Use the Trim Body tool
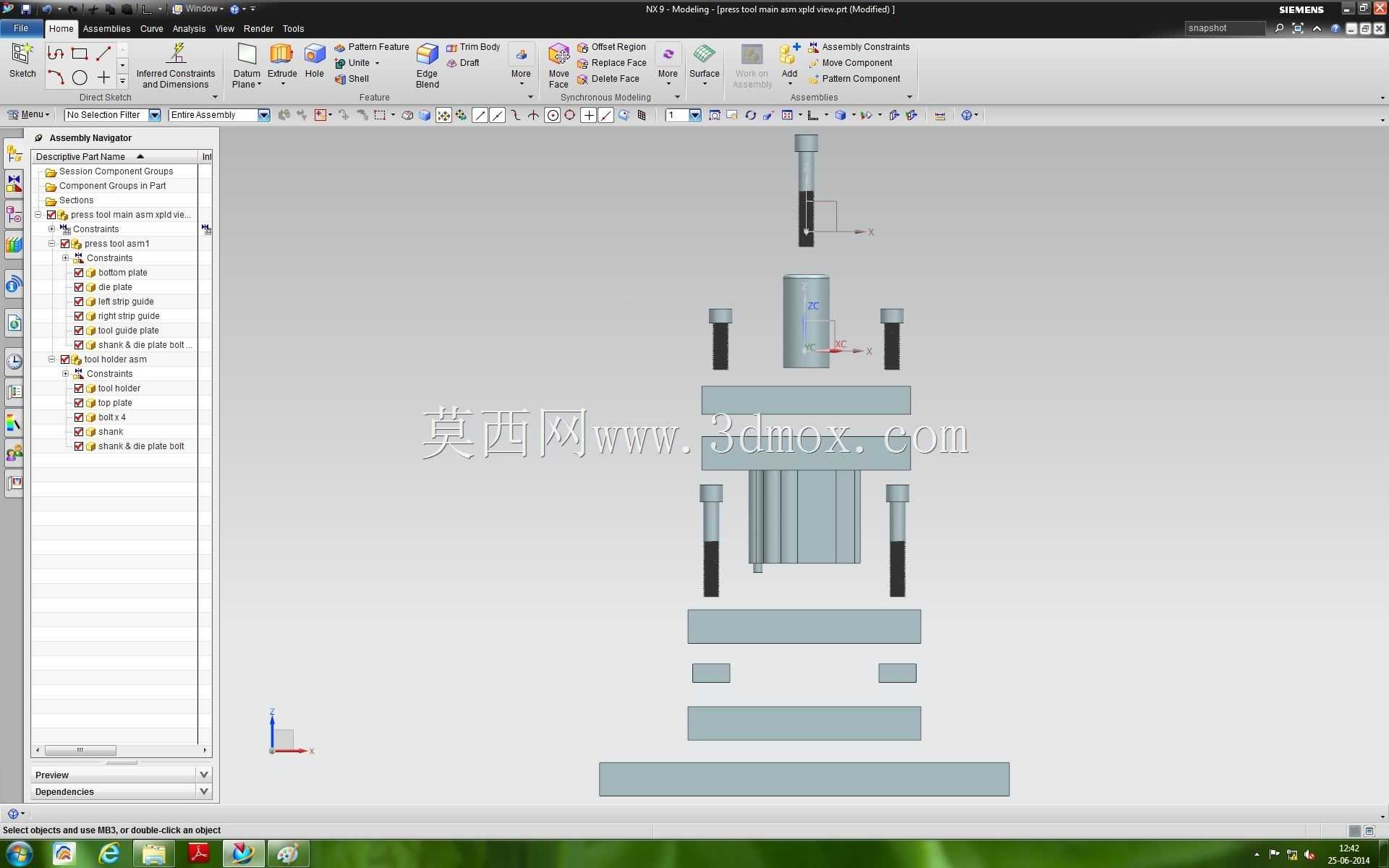Viewport: 1389px width, 868px height. coord(473,47)
